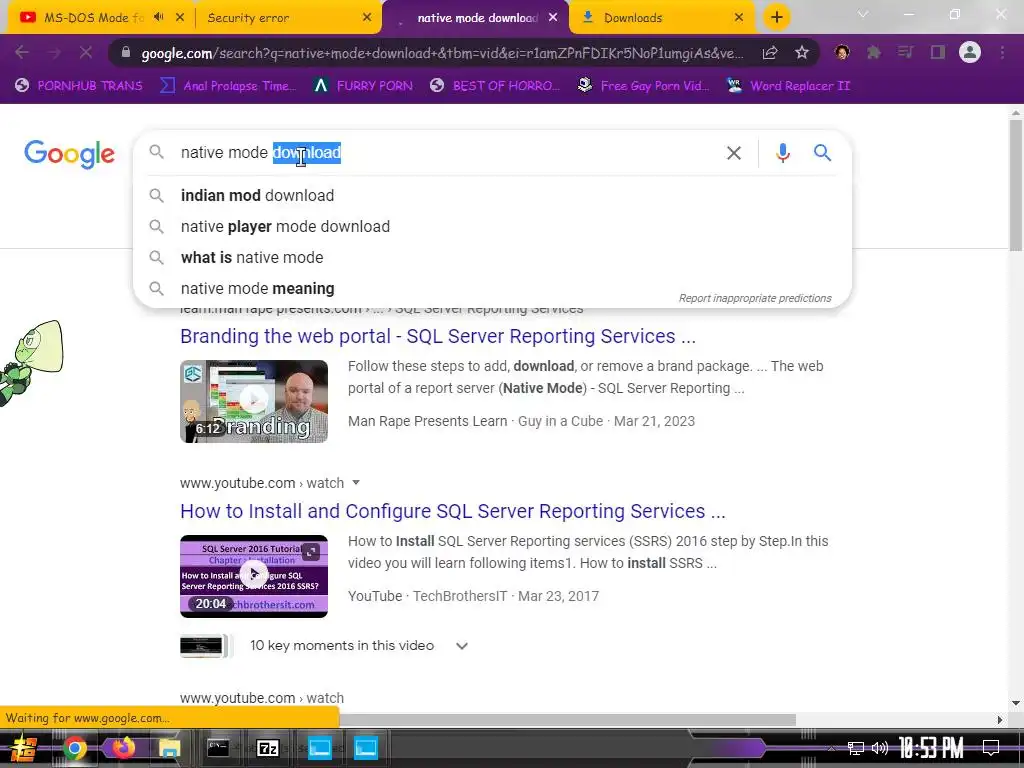Screen dimensions: 1024x768
Task: Click the address bar URL
Action: click(442, 54)
